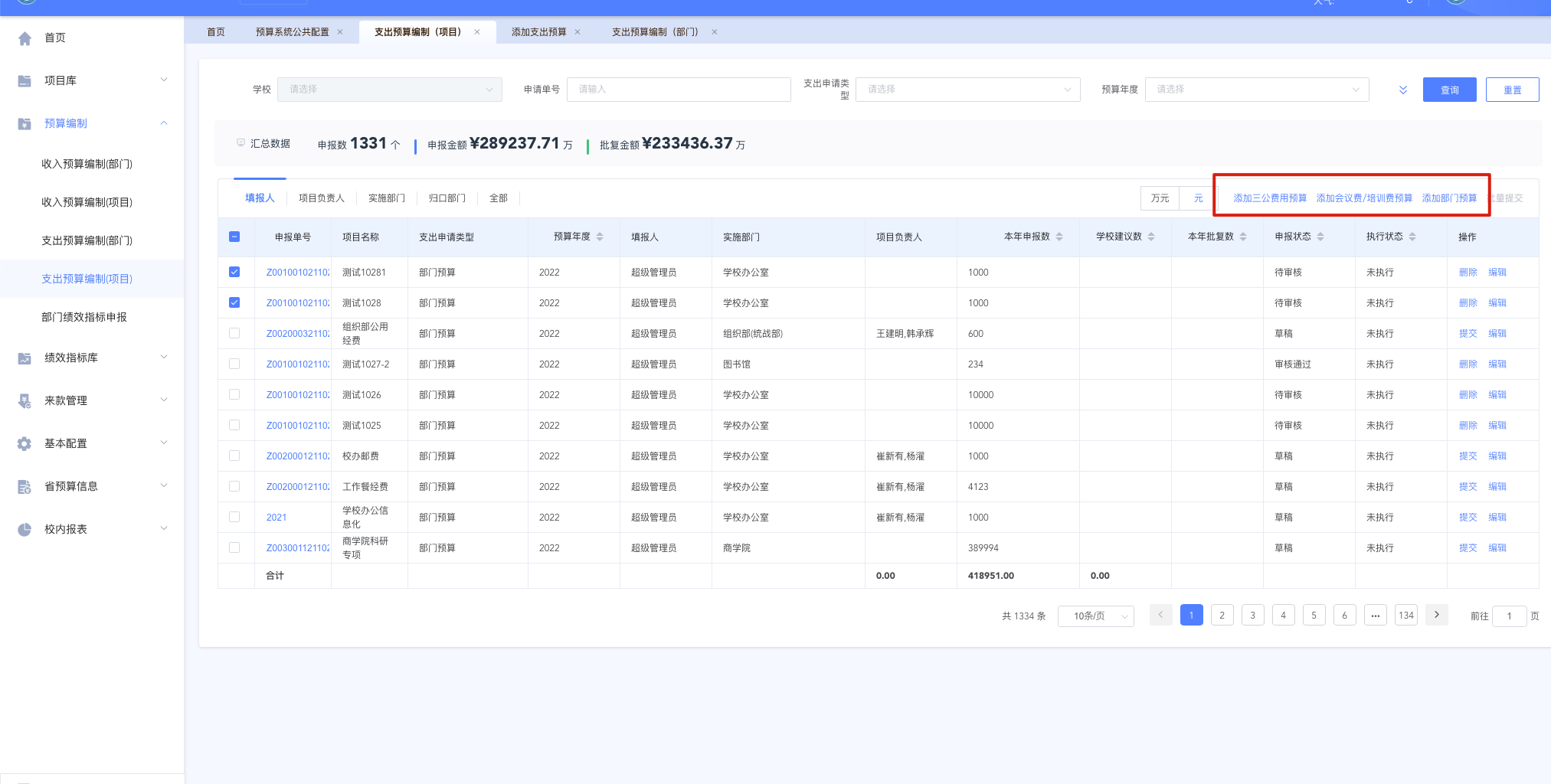This screenshot has height=784, width=1551.
Task: Go to next page arrow
Action: tap(1437, 616)
